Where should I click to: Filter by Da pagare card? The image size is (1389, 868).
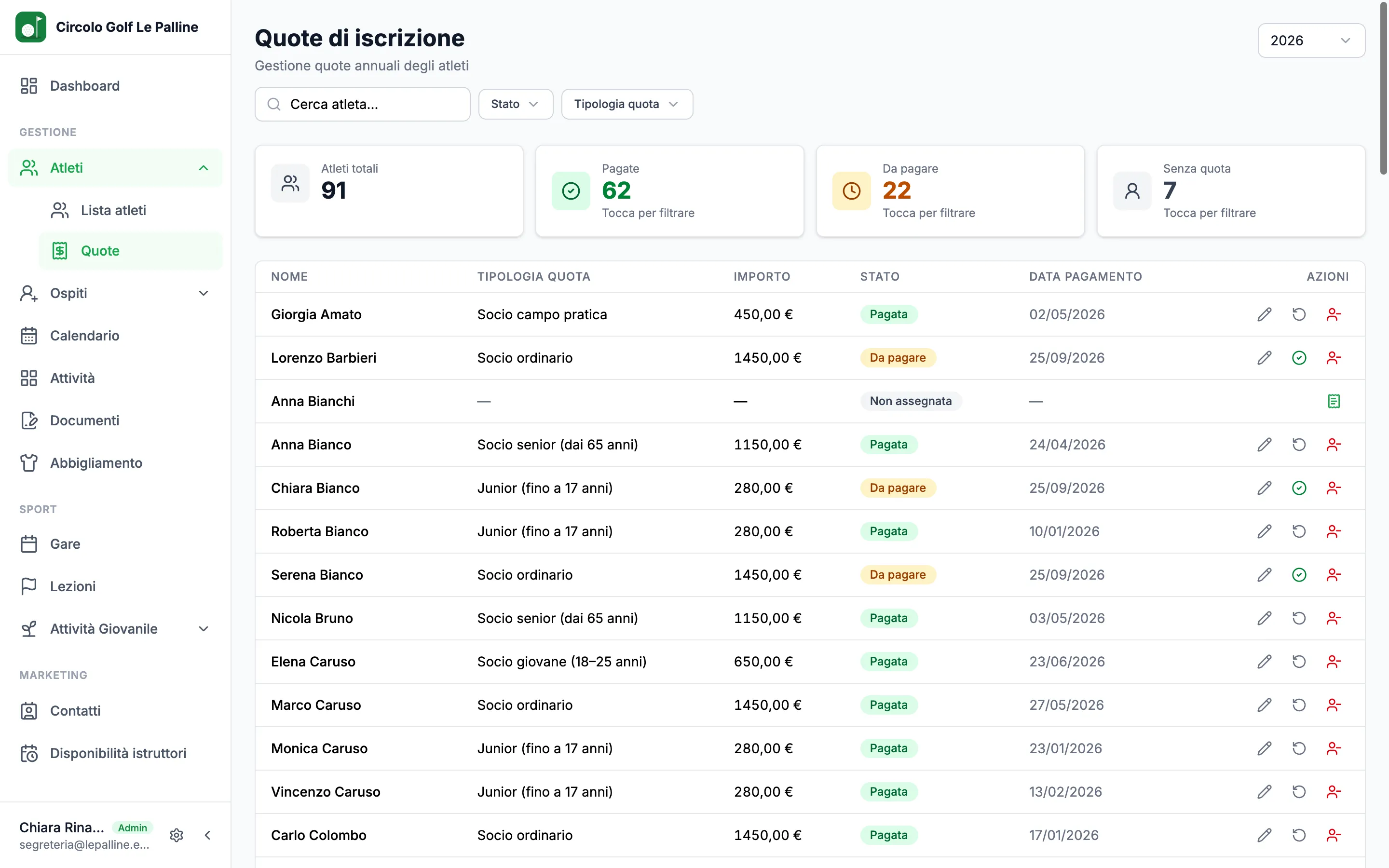coord(950,191)
